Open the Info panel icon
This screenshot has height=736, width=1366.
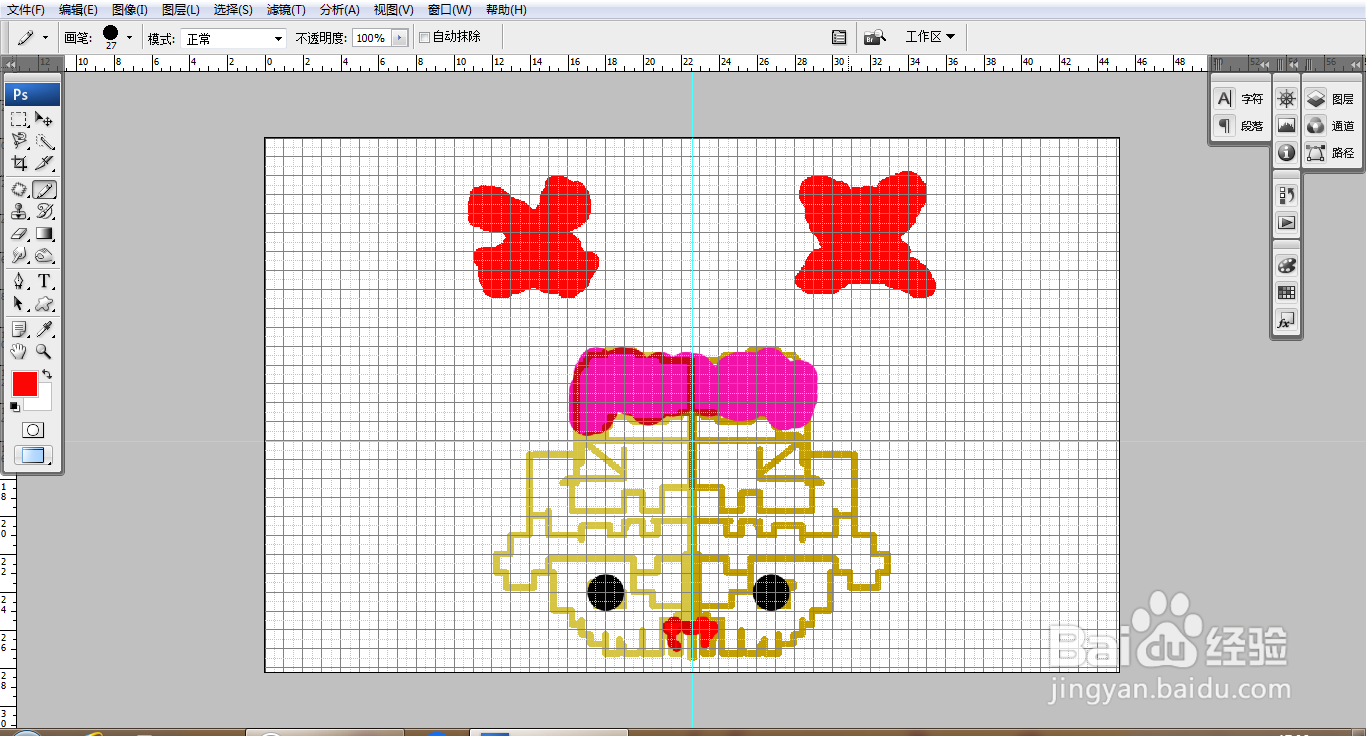coord(1287,153)
